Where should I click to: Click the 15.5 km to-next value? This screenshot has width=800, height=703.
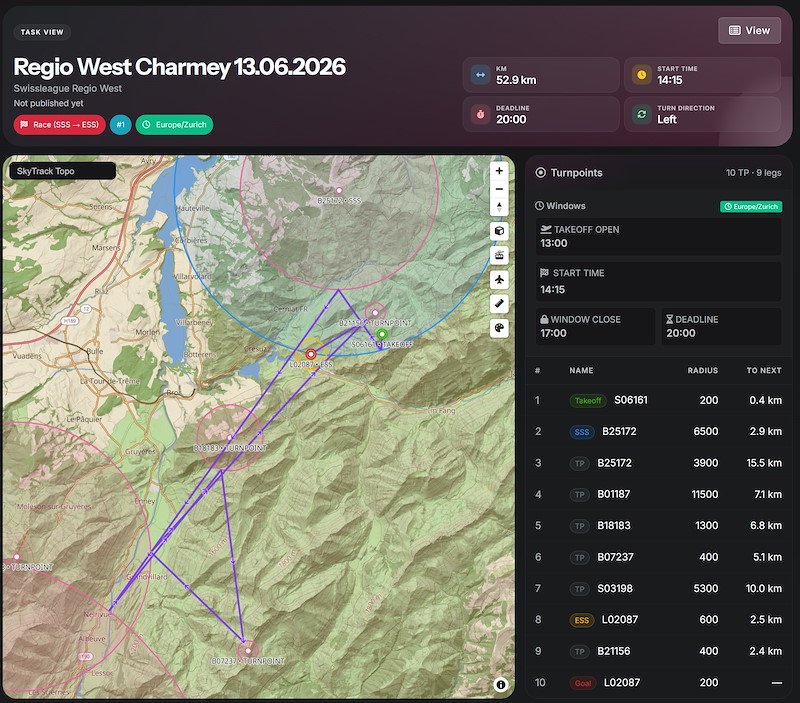764,463
